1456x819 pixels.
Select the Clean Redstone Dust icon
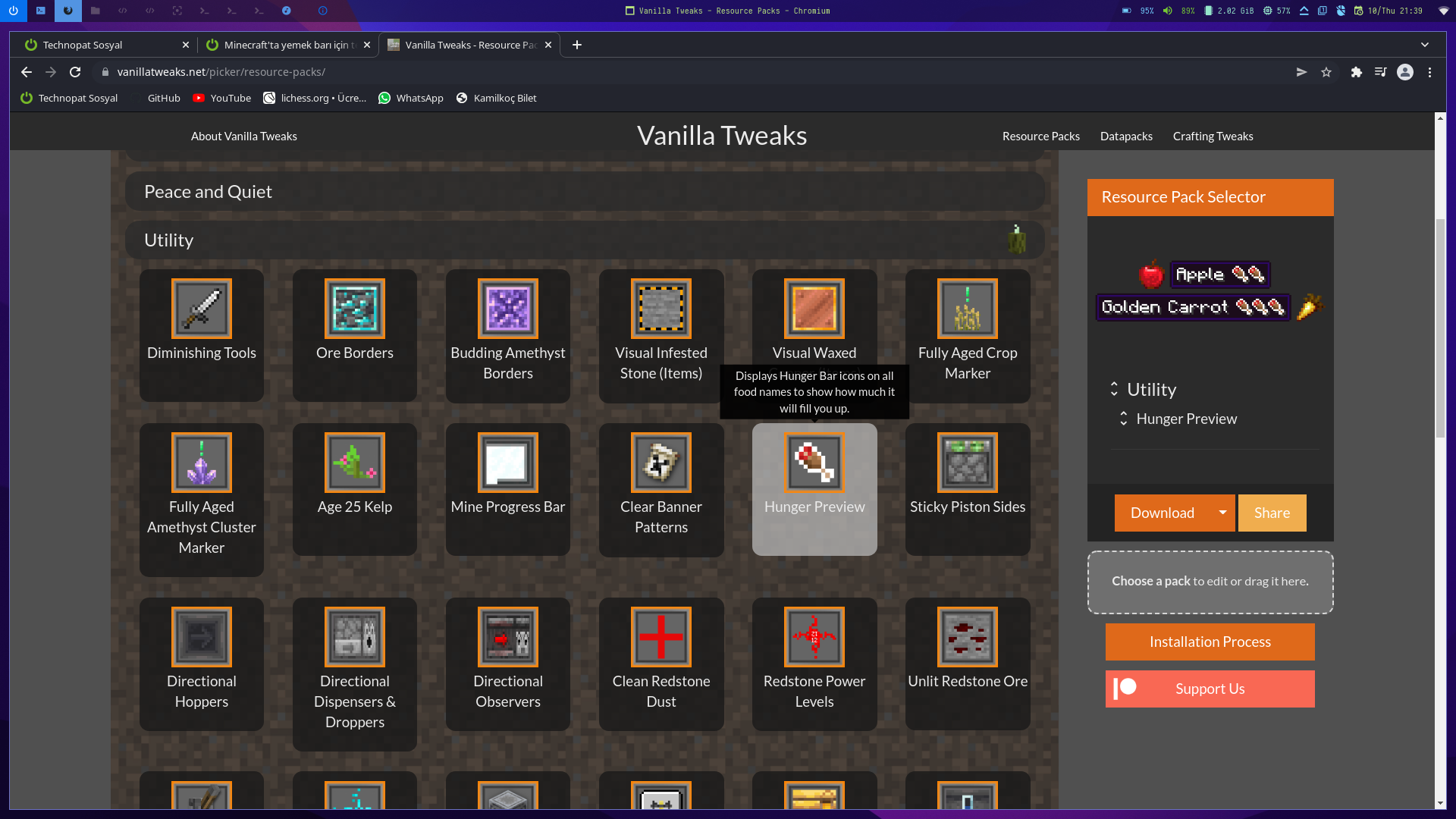661,637
